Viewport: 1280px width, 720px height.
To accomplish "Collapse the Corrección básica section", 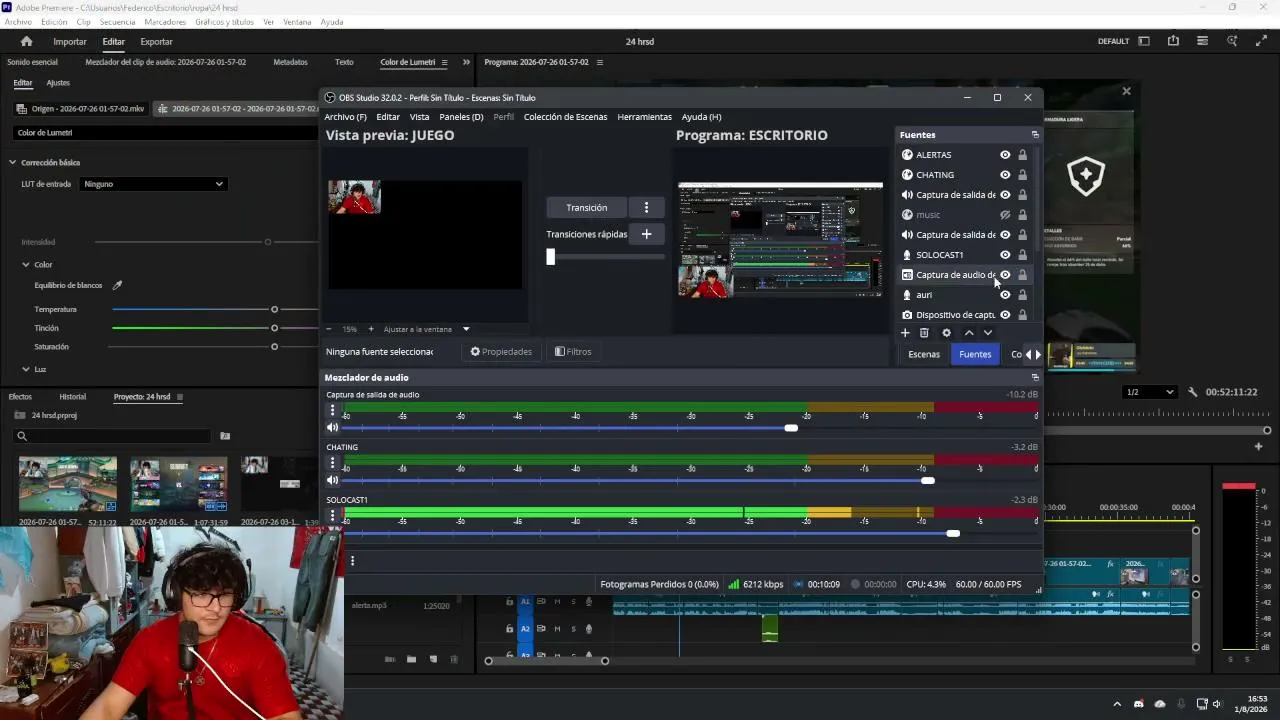I will pyautogui.click(x=13, y=162).
